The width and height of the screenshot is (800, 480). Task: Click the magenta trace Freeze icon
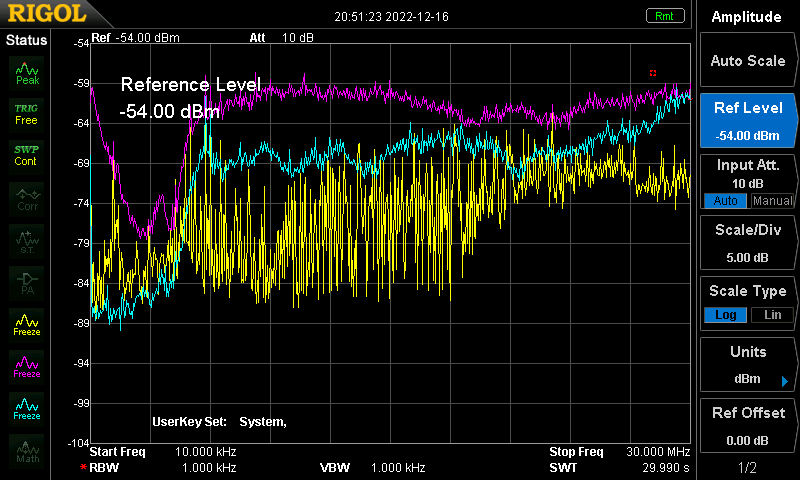(x=27, y=367)
